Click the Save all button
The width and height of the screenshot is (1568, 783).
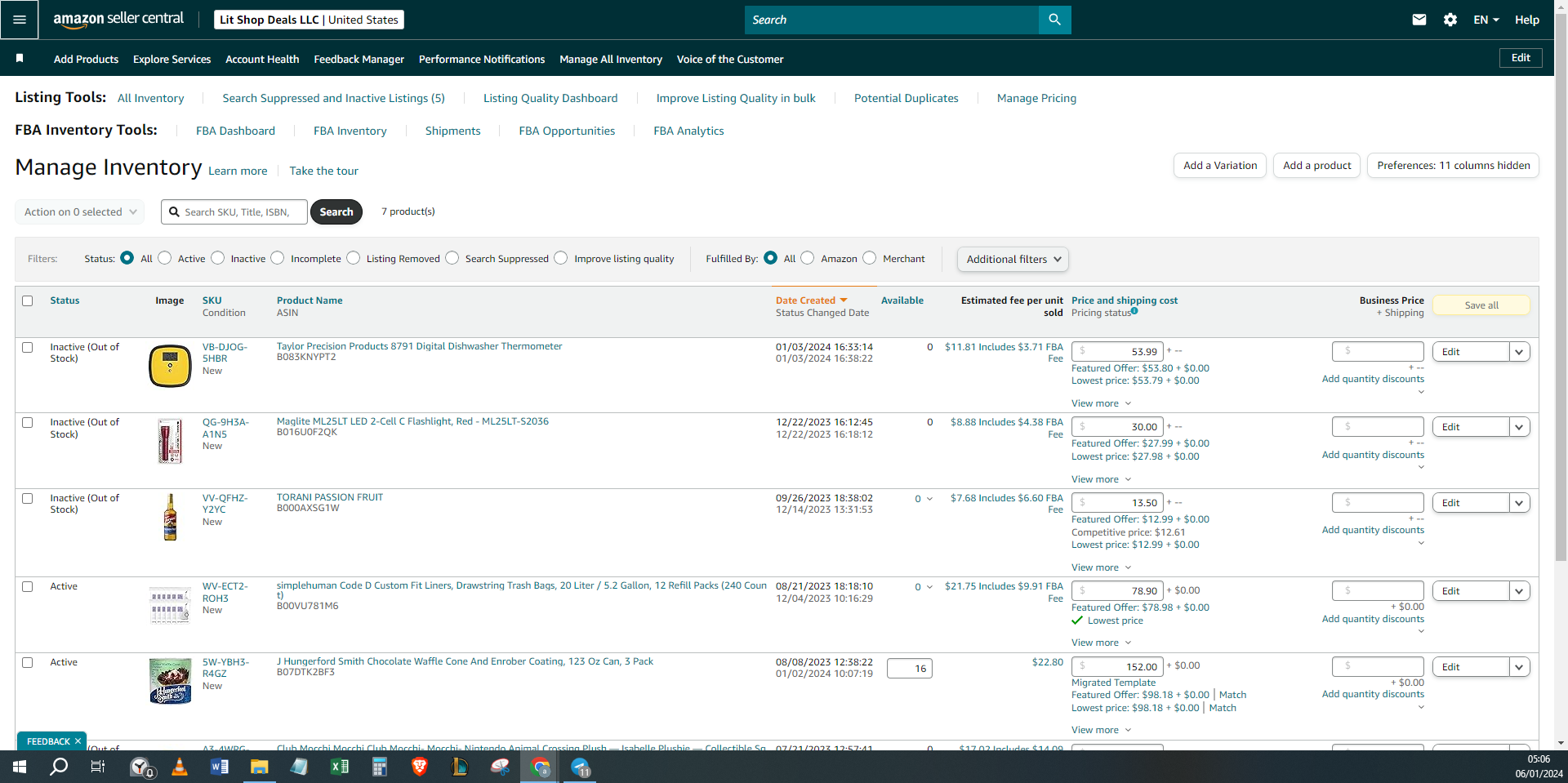point(1481,305)
